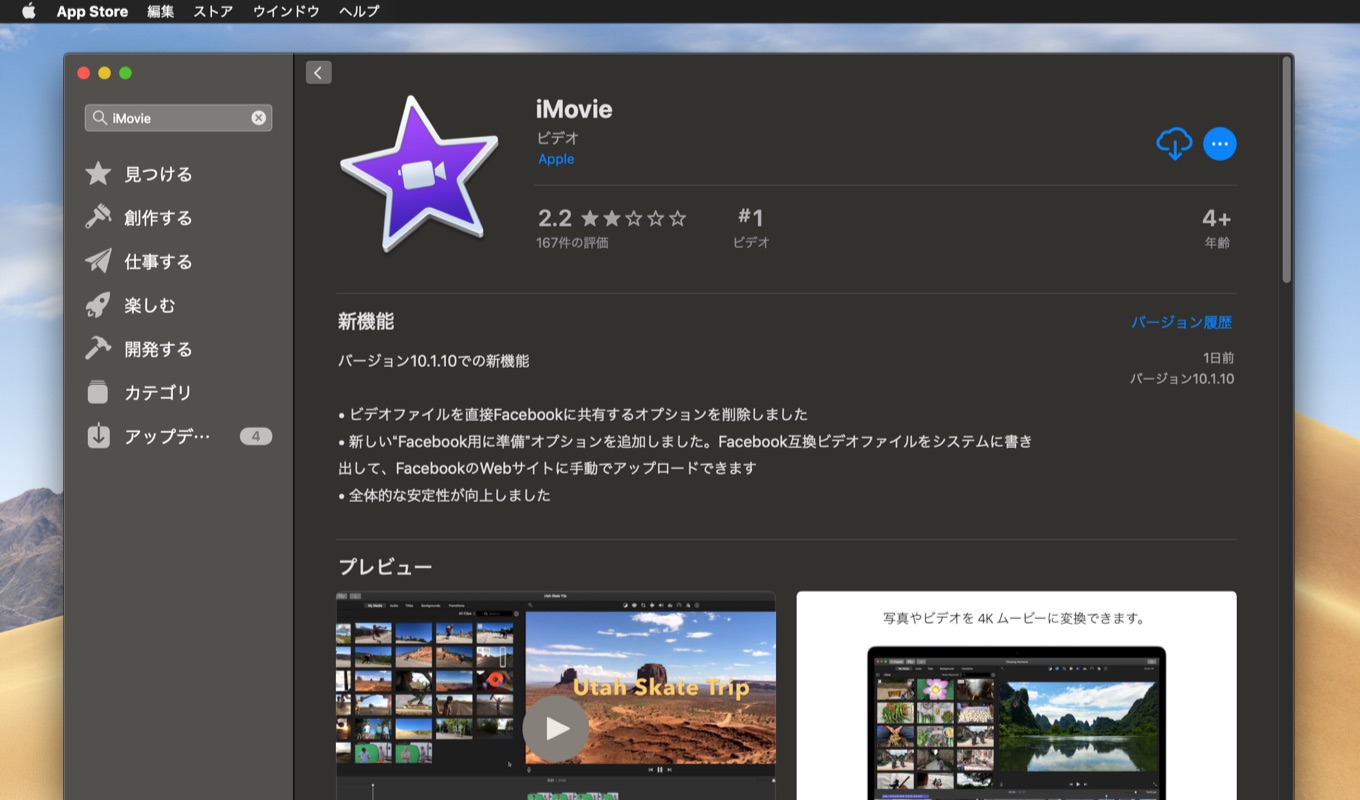Open the Apple developer link
The height and width of the screenshot is (800, 1360).
click(x=556, y=159)
